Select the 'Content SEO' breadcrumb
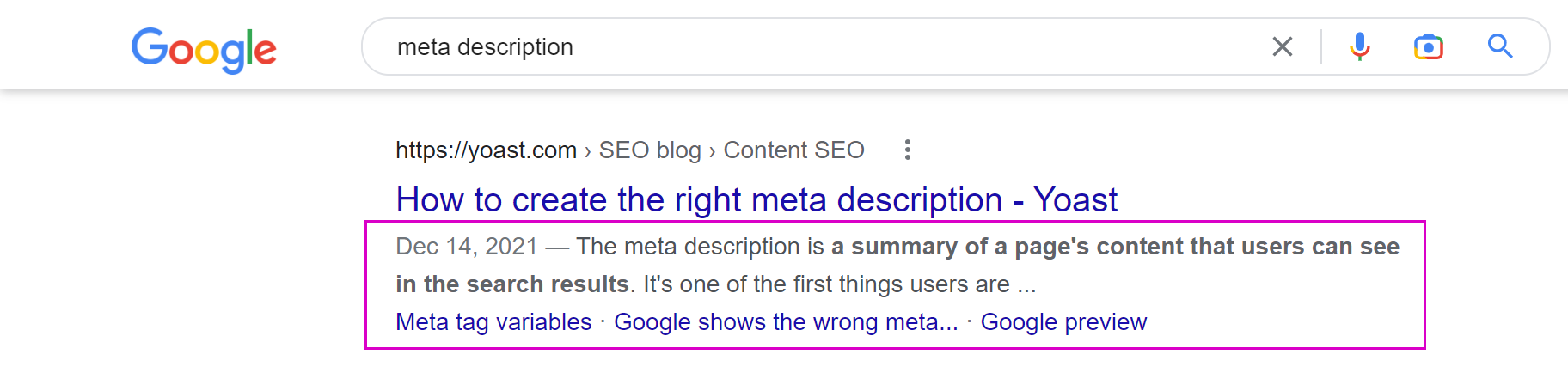The width and height of the screenshot is (1568, 385). pos(793,150)
